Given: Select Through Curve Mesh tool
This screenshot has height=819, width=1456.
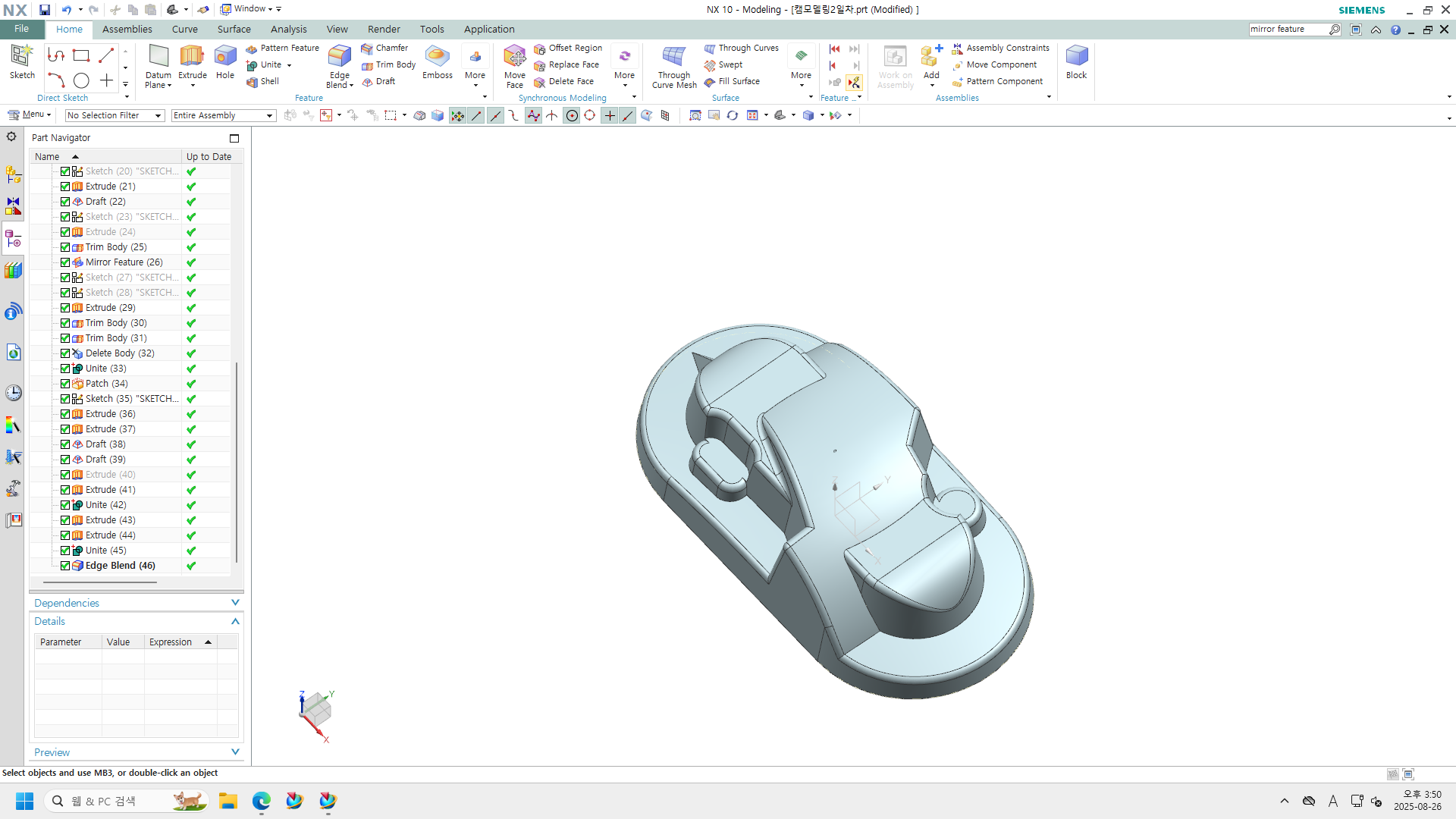Looking at the screenshot, I should pyautogui.click(x=673, y=57).
